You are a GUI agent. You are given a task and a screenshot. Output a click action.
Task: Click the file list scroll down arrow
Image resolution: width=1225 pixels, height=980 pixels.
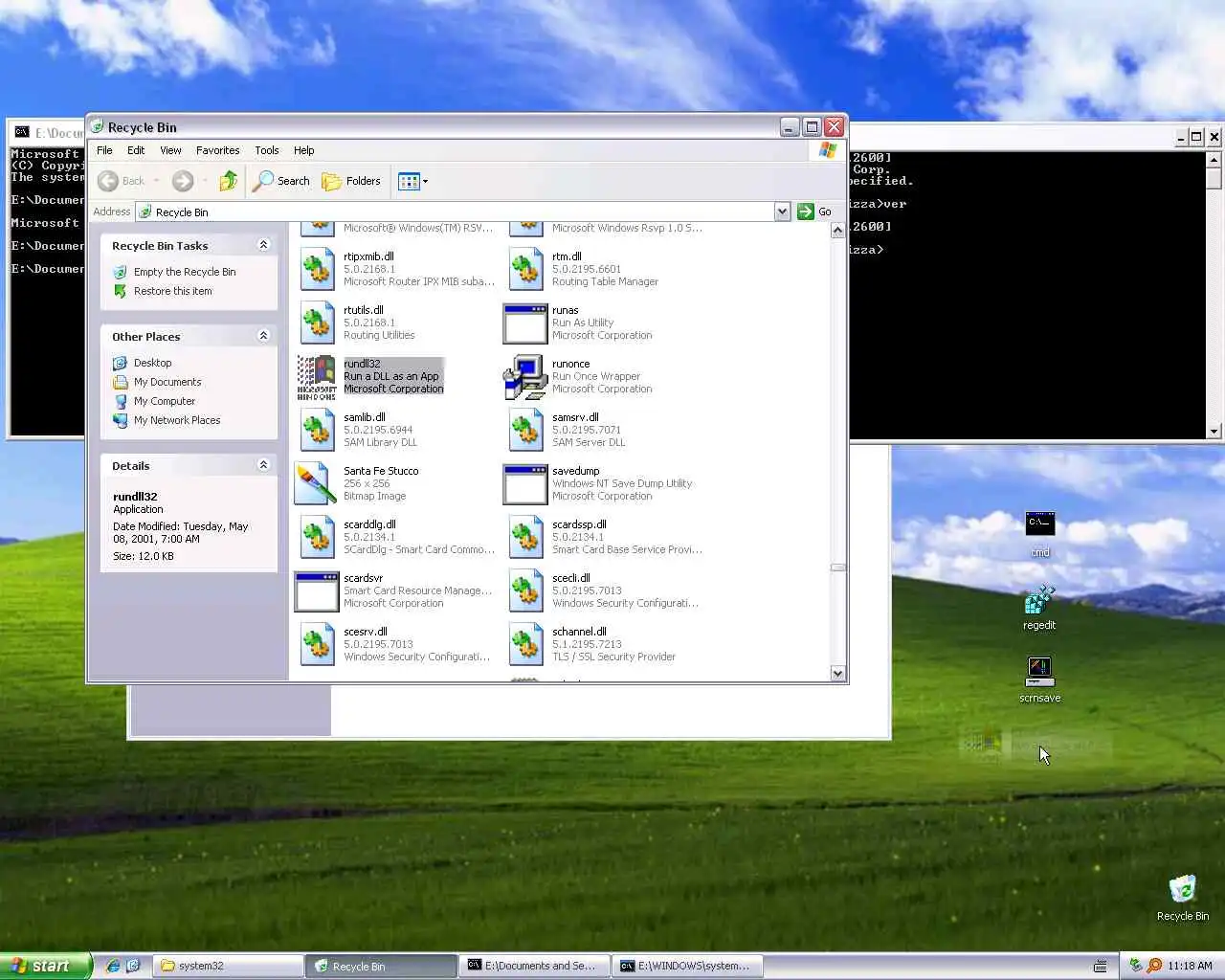(x=837, y=673)
